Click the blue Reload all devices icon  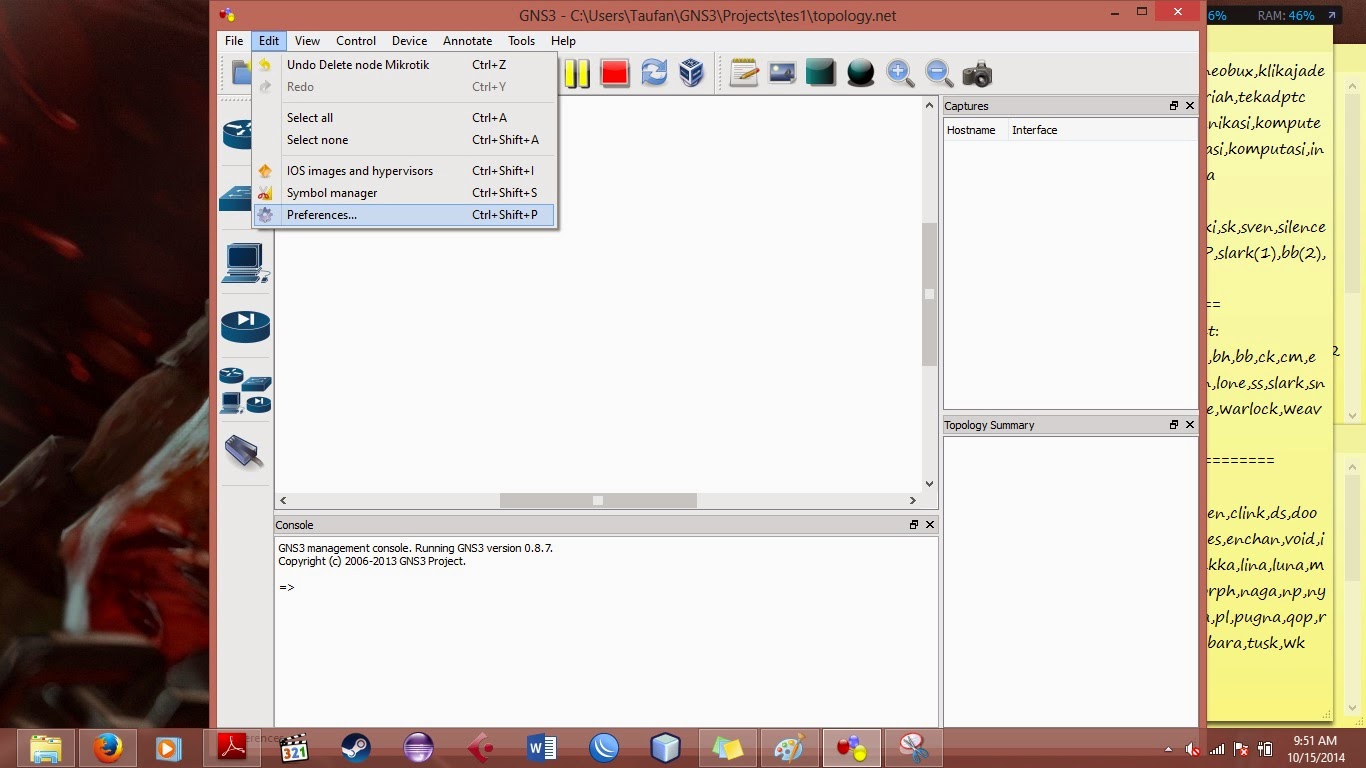click(654, 73)
